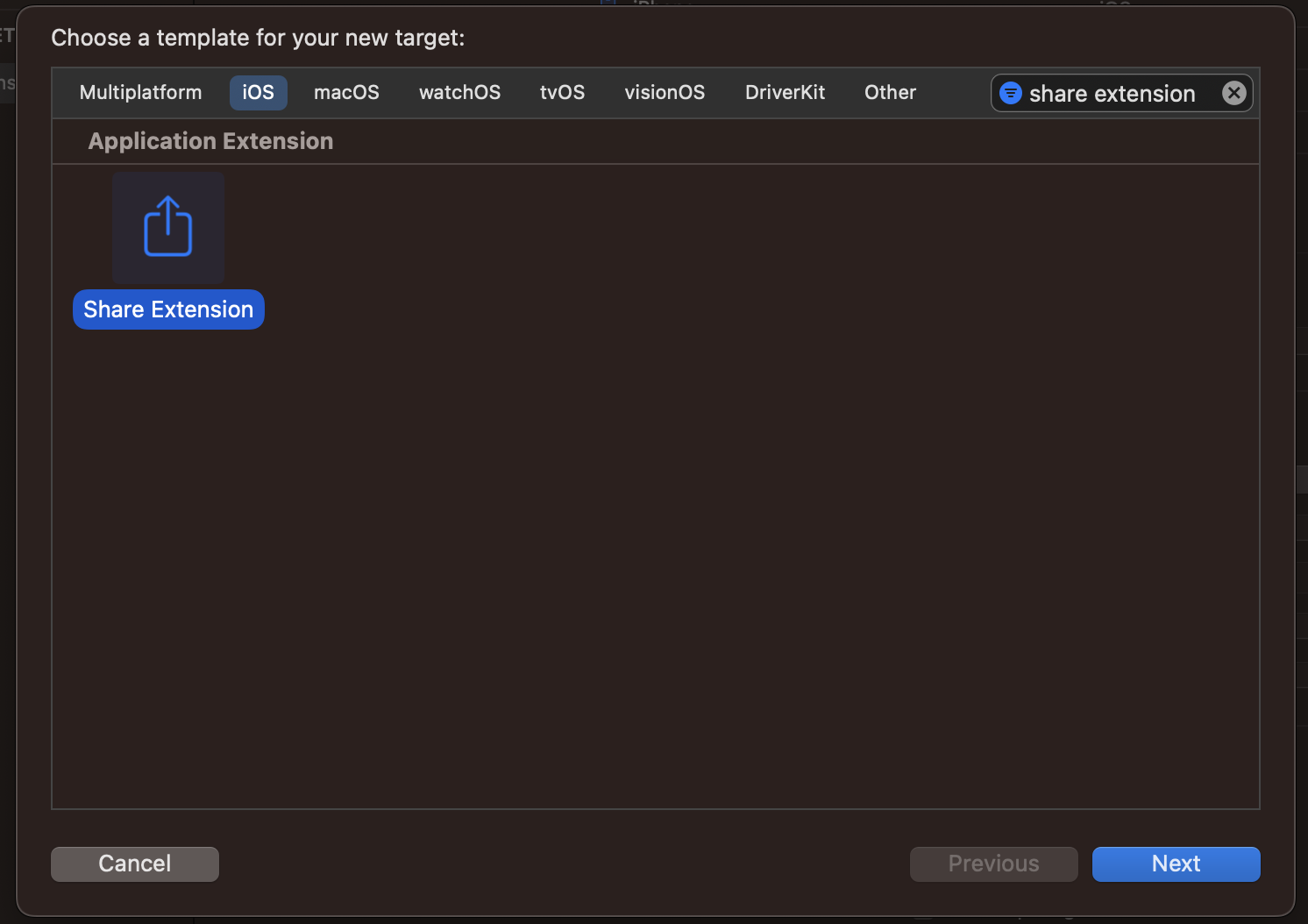Switch to the Other tab
This screenshot has height=924, width=1308.
coord(890,93)
